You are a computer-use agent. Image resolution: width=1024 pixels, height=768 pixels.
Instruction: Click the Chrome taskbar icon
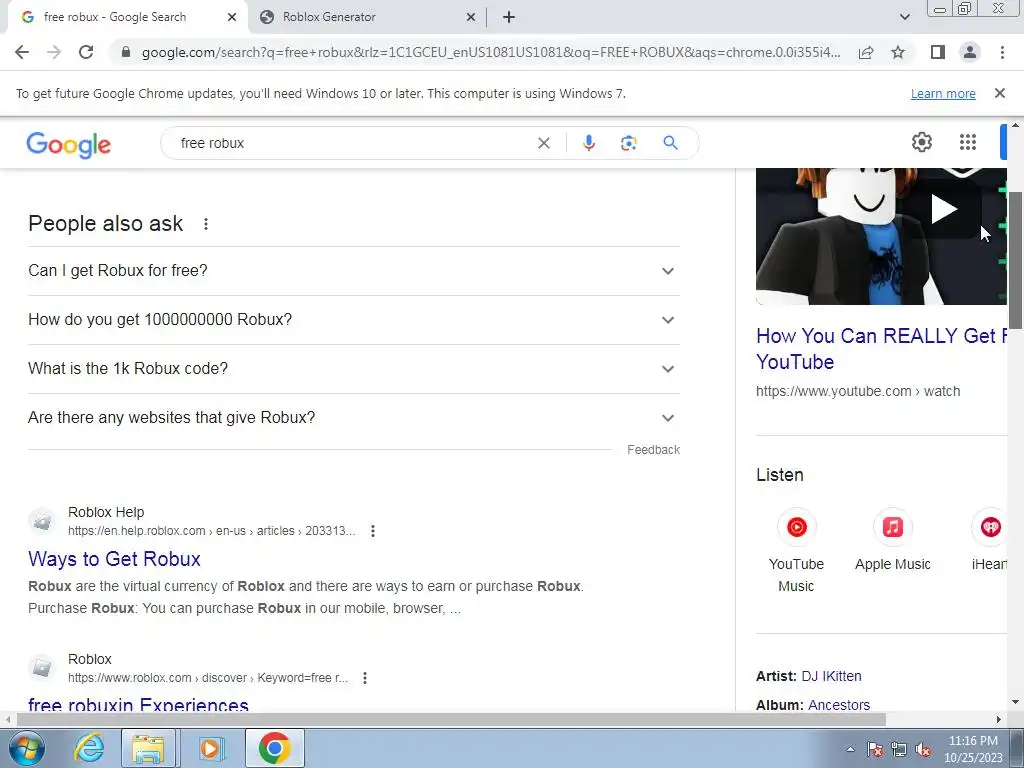[x=275, y=748]
